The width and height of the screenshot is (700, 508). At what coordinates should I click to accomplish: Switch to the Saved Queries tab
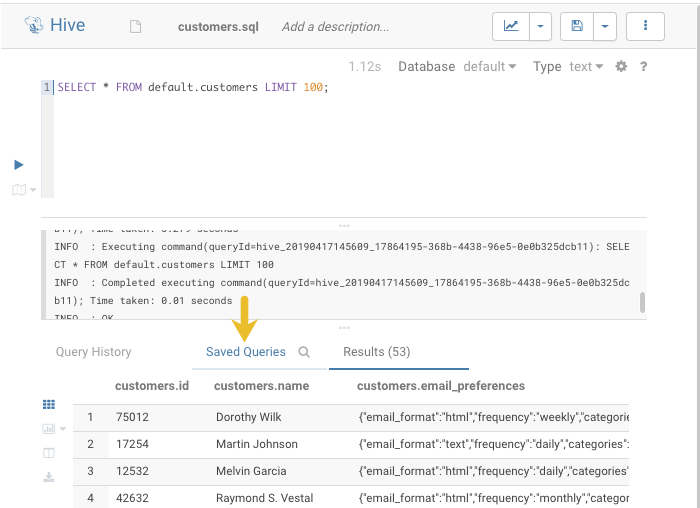[245, 352]
